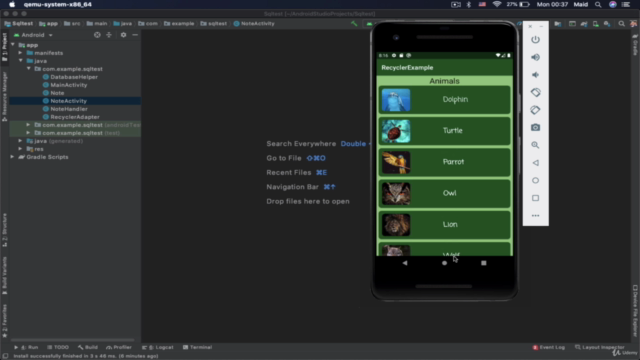Rotate emulator right
640x360 pixels.
pyautogui.click(x=535, y=110)
